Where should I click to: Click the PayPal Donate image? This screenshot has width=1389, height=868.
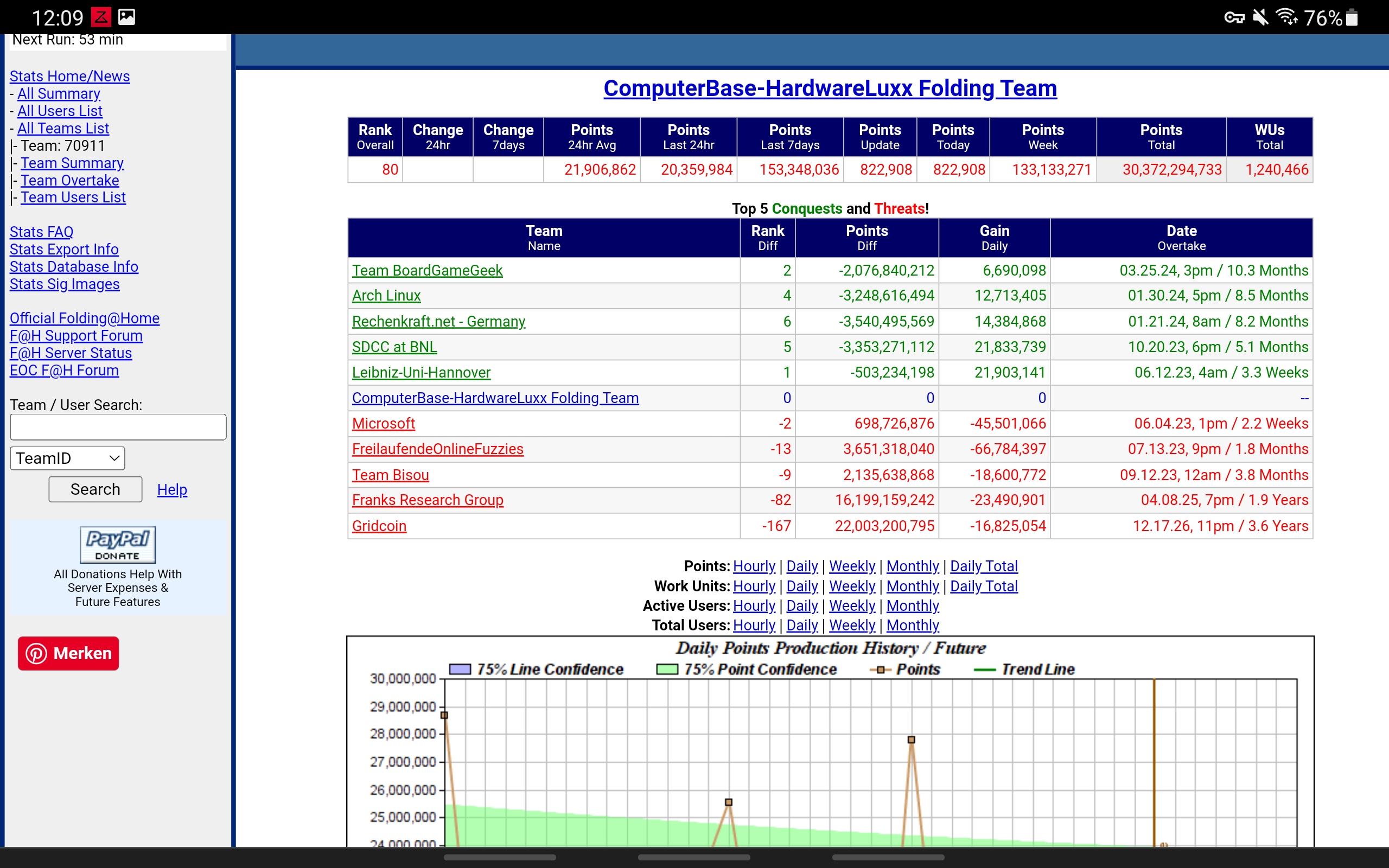pos(118,544)
